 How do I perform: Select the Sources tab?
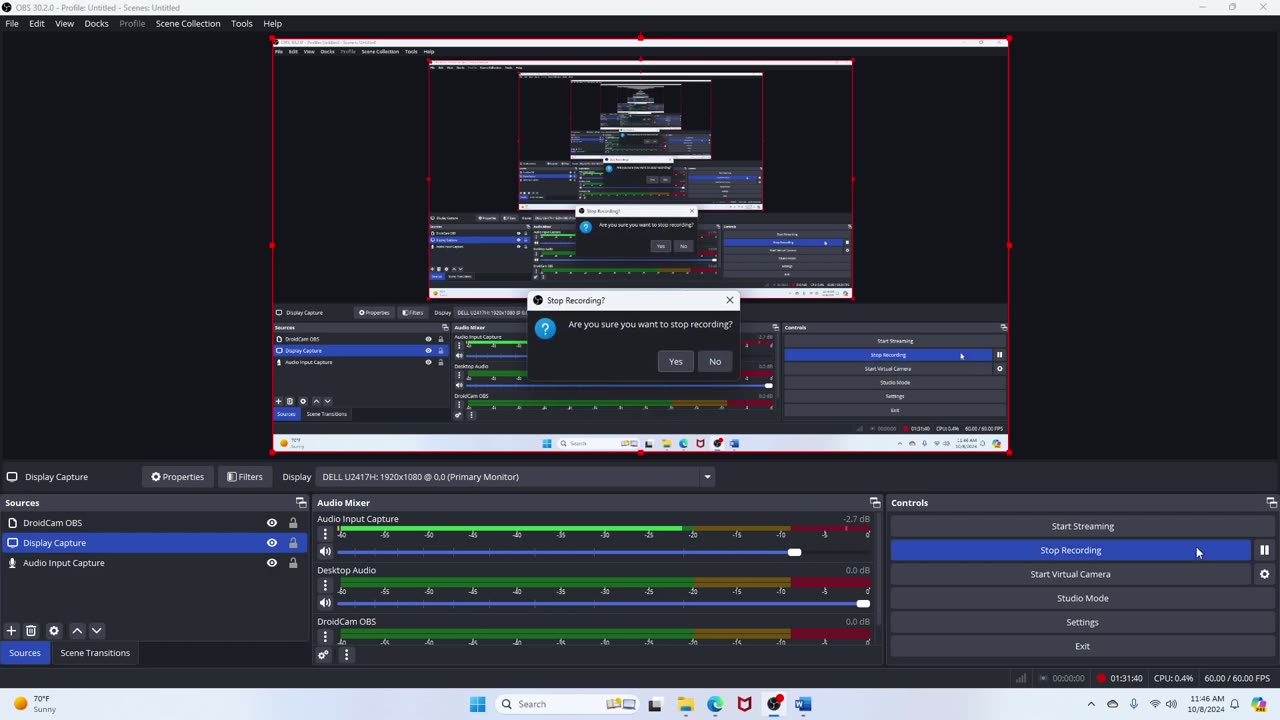[x=25, y=653]
